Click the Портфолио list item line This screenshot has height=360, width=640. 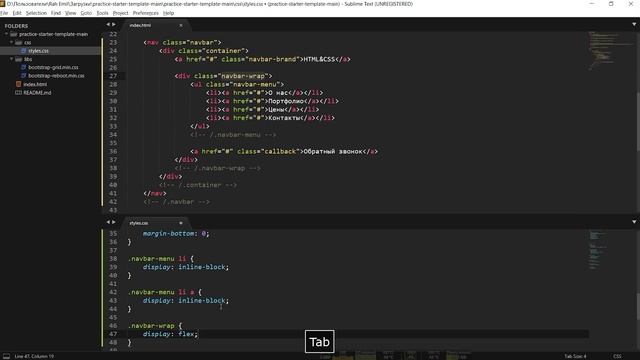(x=272, y=101)
